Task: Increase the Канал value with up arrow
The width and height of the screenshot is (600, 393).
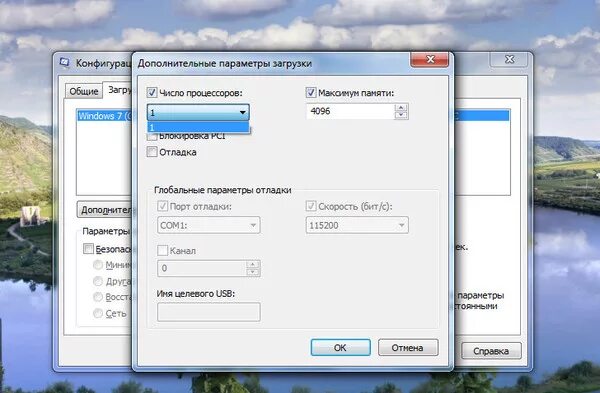Action: 252,264
